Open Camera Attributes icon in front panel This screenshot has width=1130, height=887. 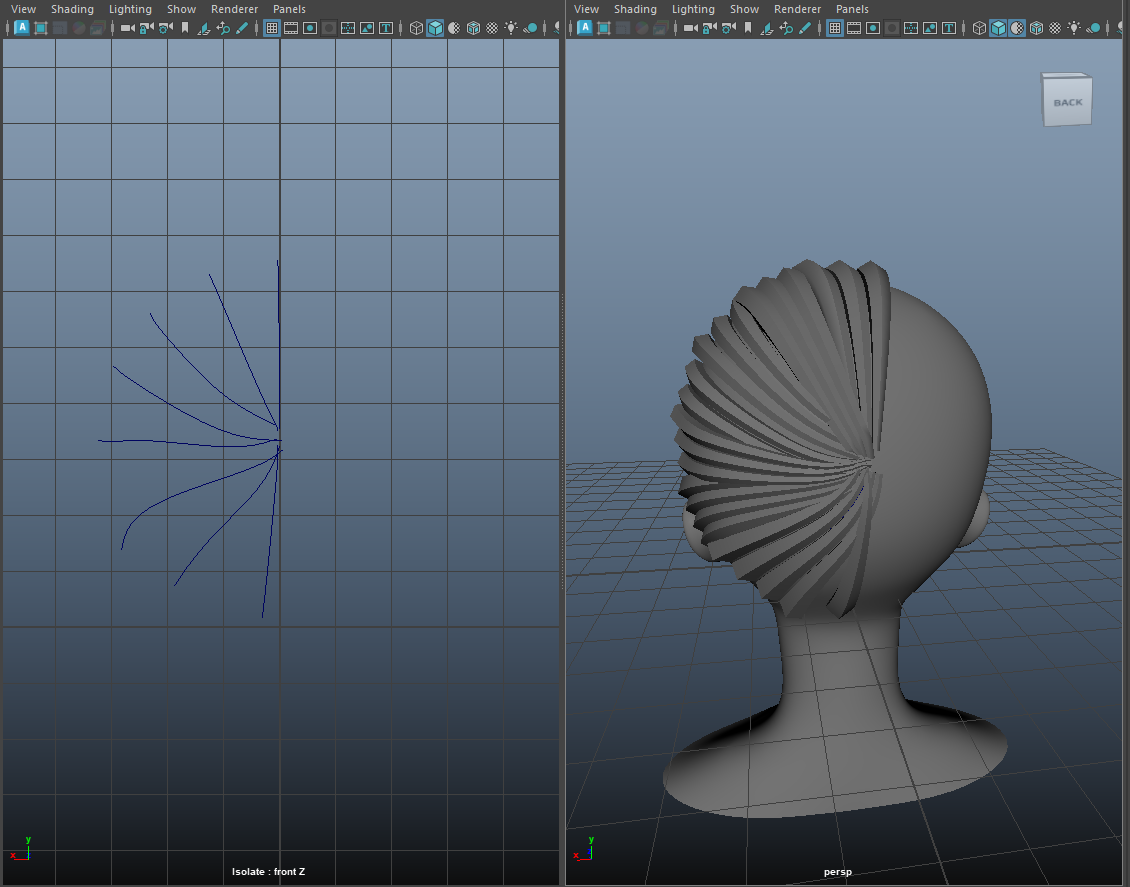coord(166,28)
